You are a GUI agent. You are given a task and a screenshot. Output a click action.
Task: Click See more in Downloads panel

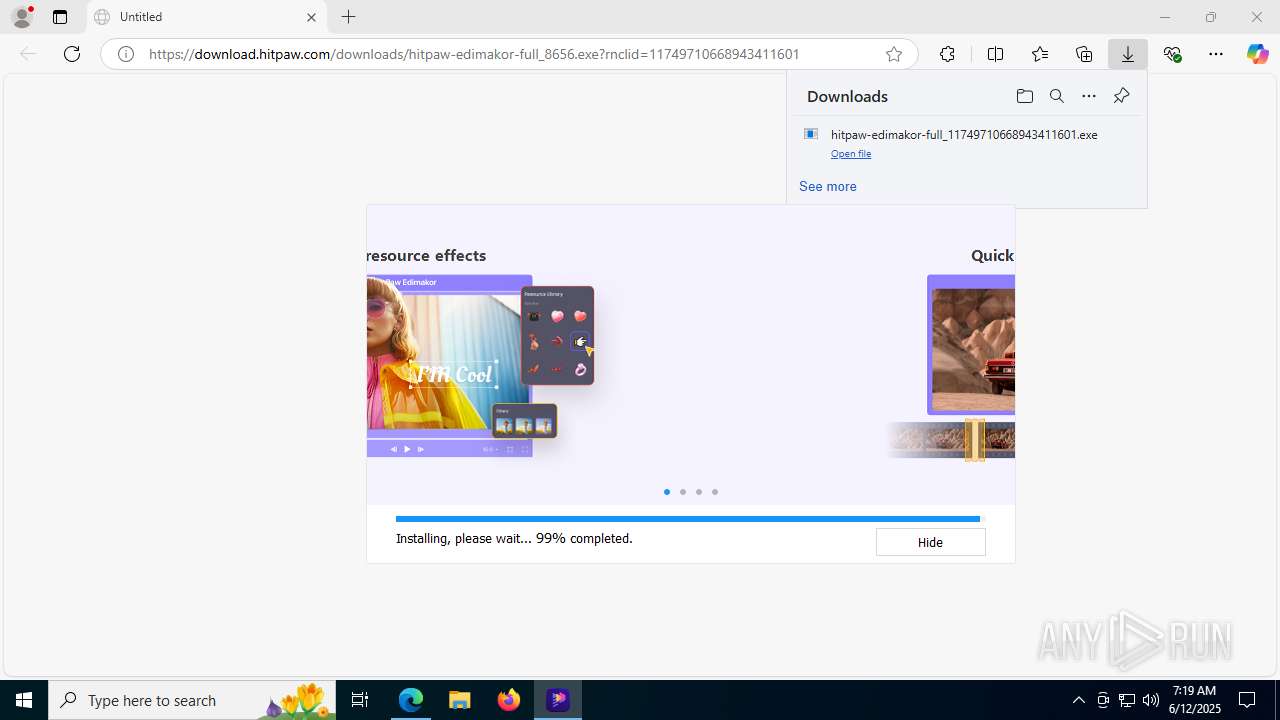(x=828, y=186)
